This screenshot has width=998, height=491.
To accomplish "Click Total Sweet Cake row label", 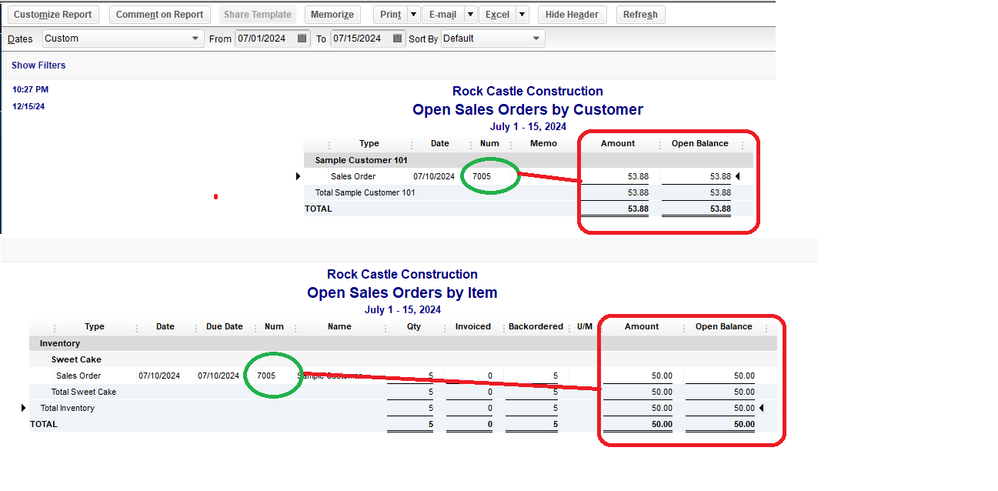I will click(83, 392).
